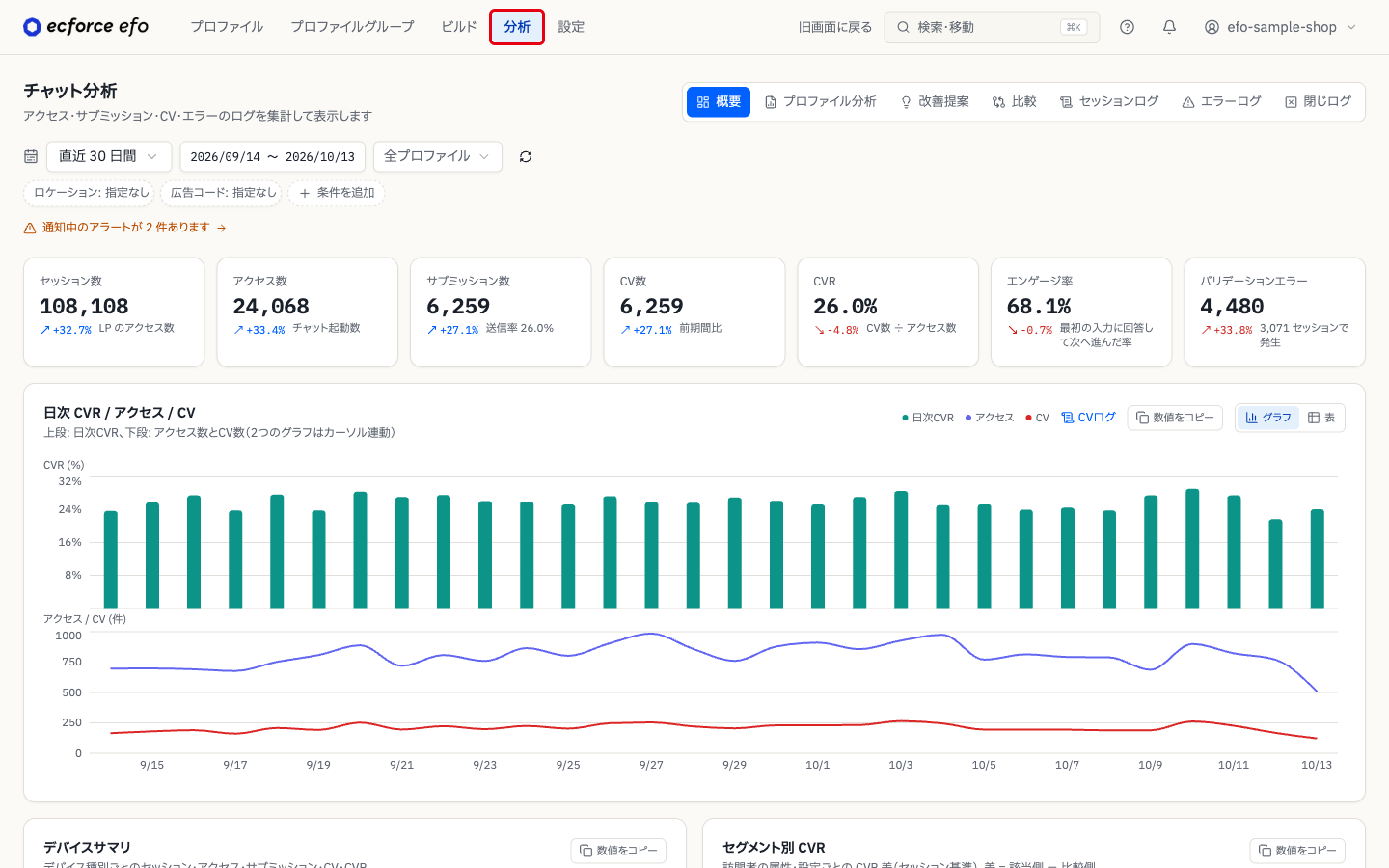Open the efo-sample-shop account menu
Viewport: 1389px width, 868px height.
coord(1281,27)
